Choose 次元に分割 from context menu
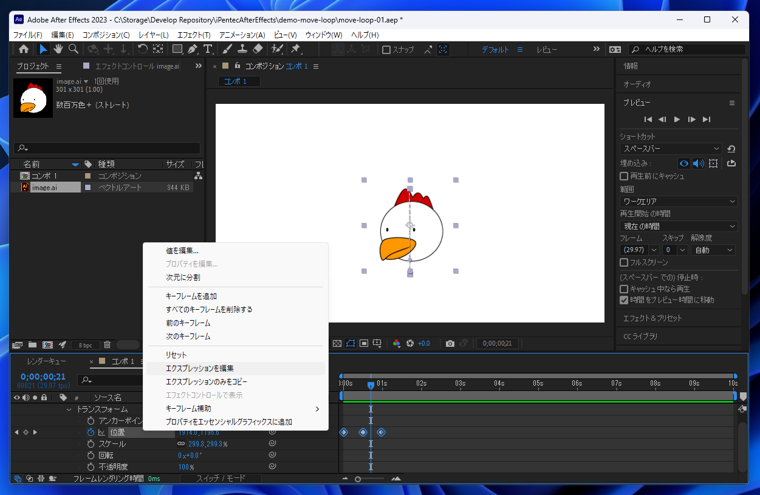This screenshot has height=495, width=760. (x=236, y=277)
